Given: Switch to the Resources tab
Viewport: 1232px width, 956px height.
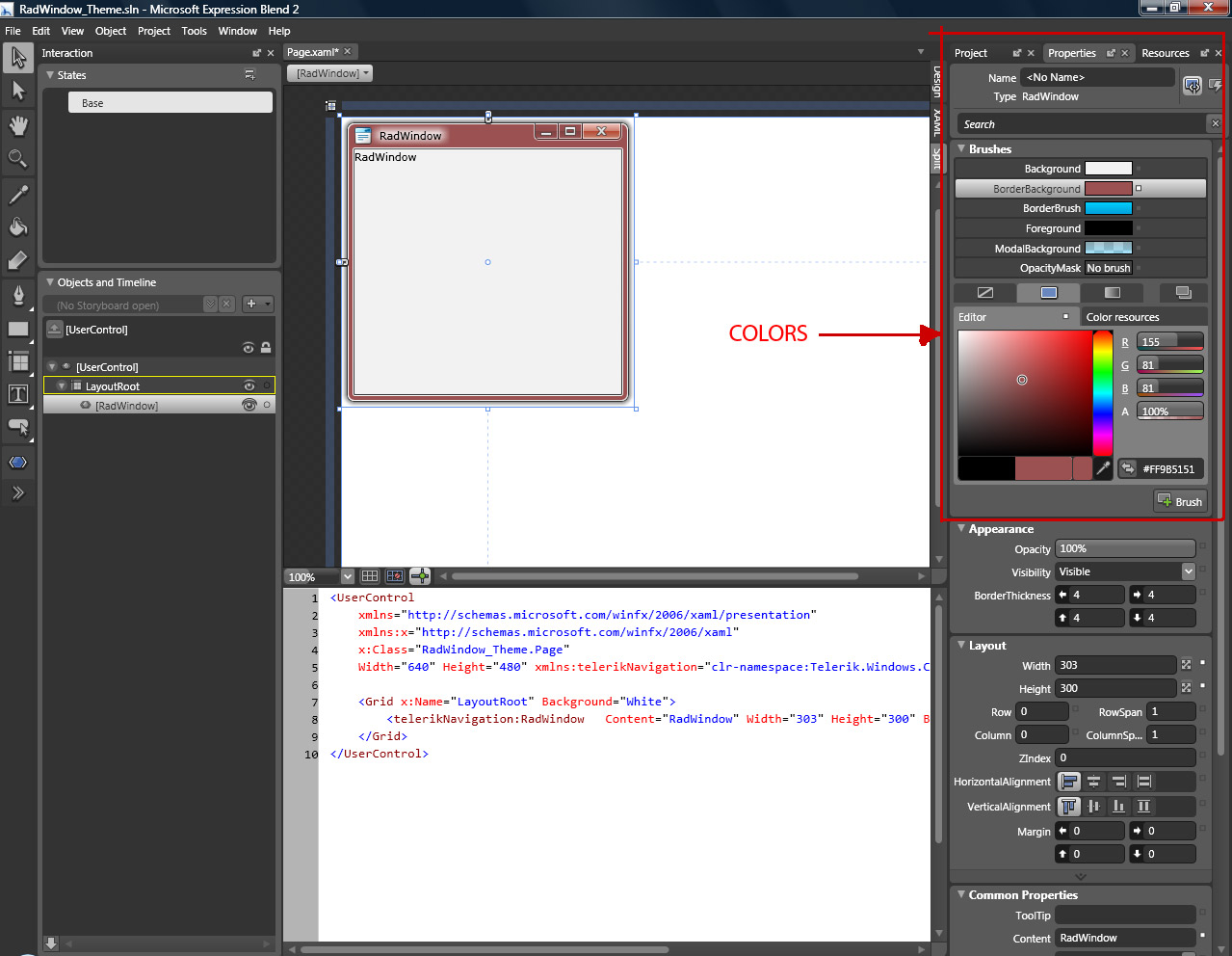Looking at the screenshot, I should (1165, 53).
